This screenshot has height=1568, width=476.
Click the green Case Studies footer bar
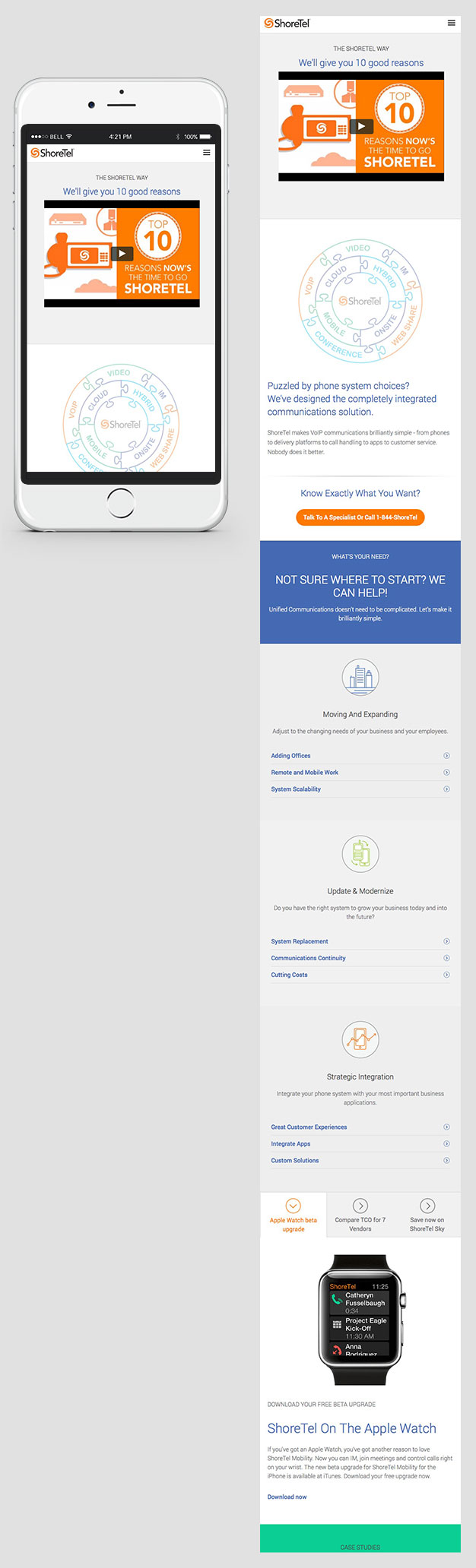360,1538
